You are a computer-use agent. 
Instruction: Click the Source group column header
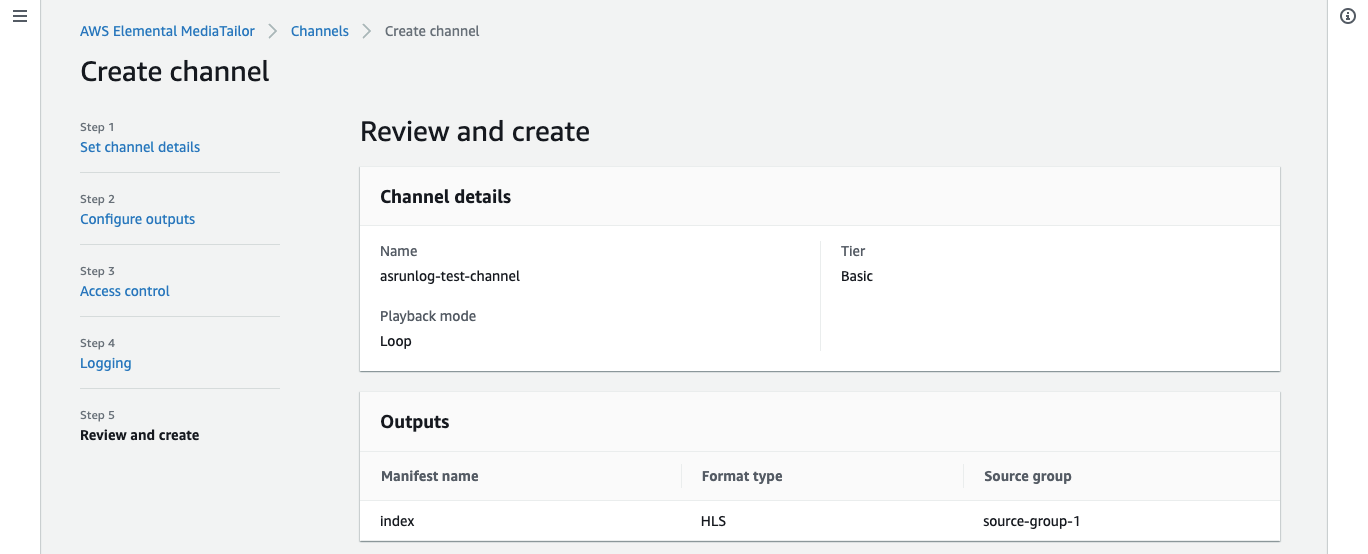[x=1028, y=476]
